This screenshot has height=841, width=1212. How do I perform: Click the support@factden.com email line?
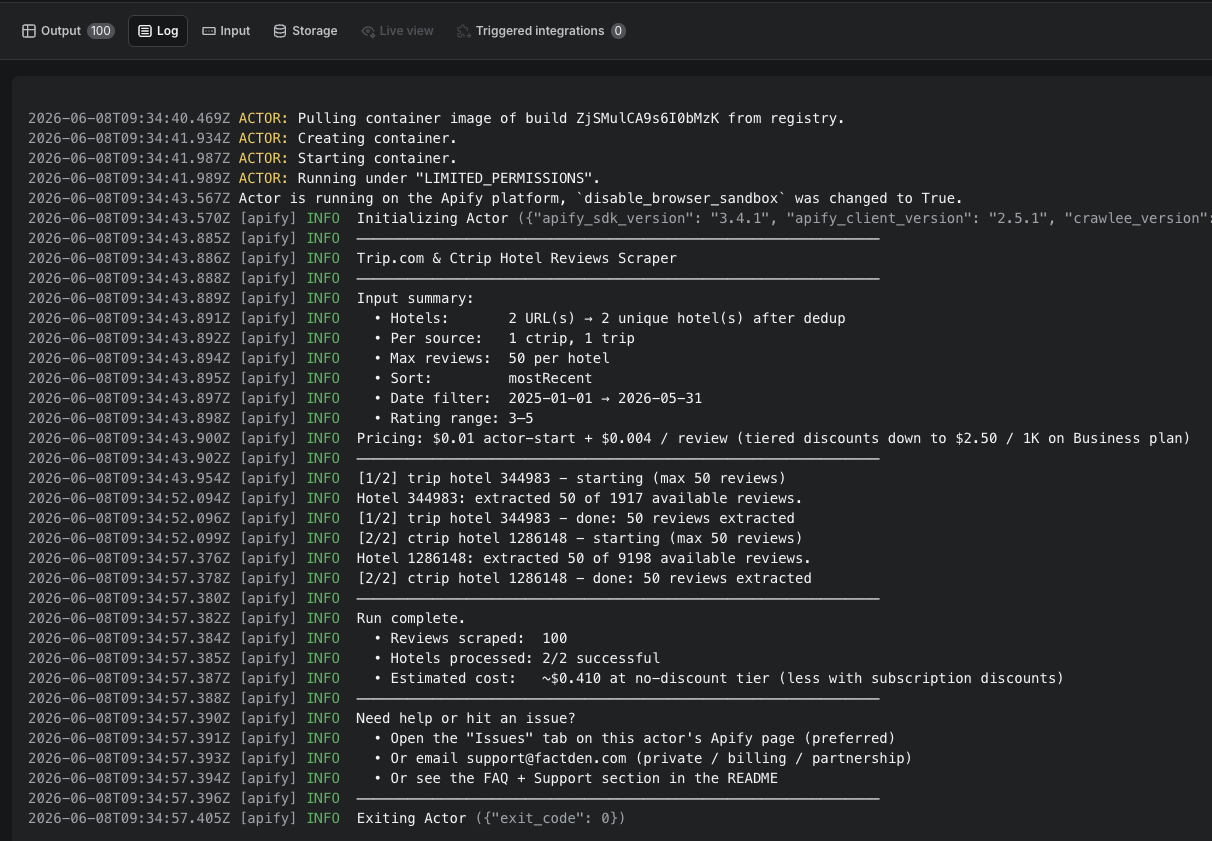(x=470, y=758)
